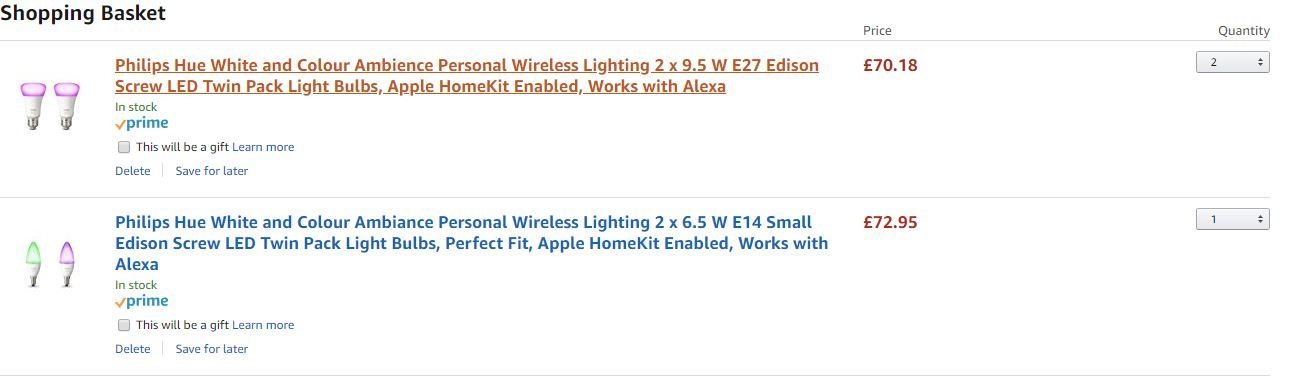Image resolution: width=1300 pixels, height=379 pixels.
Task: Select the £70.18 price
Action: pos(890,65)
